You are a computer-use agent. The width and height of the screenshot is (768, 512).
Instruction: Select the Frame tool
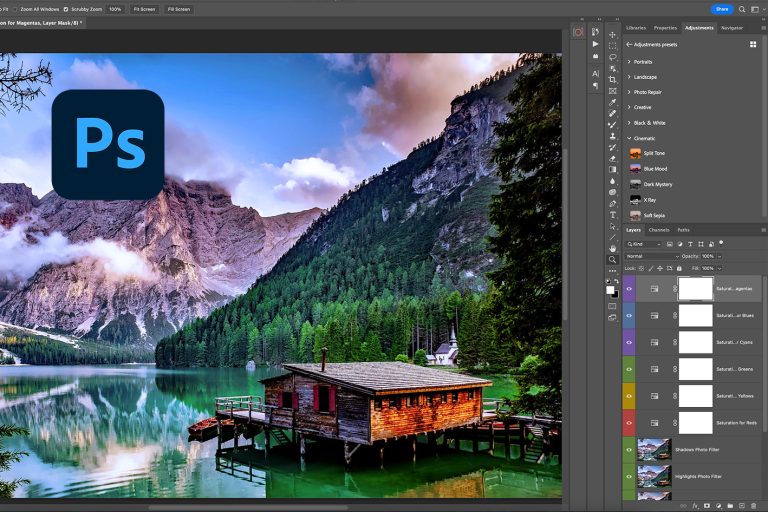pos(612,91)
